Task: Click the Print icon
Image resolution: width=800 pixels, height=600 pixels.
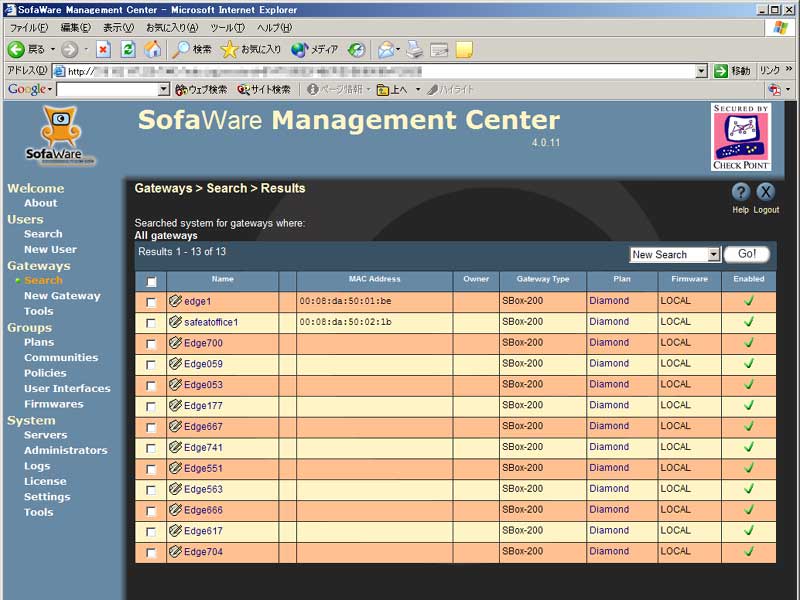Action: coord(415,49)
